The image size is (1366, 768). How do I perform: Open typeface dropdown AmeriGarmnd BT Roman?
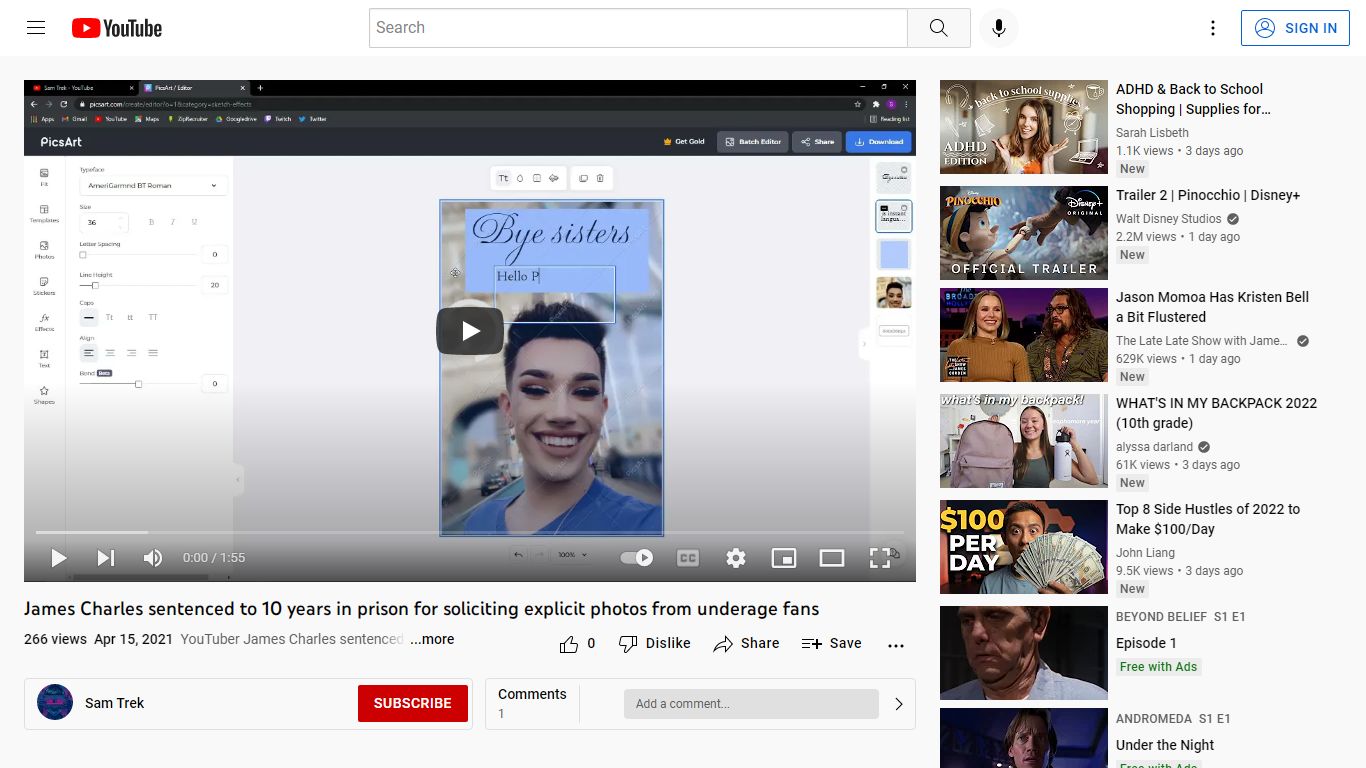[153, 186]
